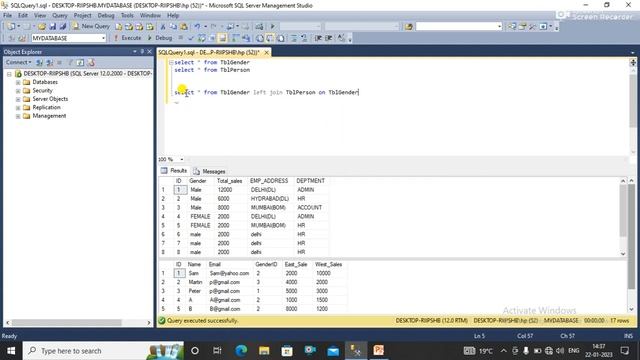Viewport: 640px width, 360px height.
Task: Expand the Databases folder
Action: (18, 82)
